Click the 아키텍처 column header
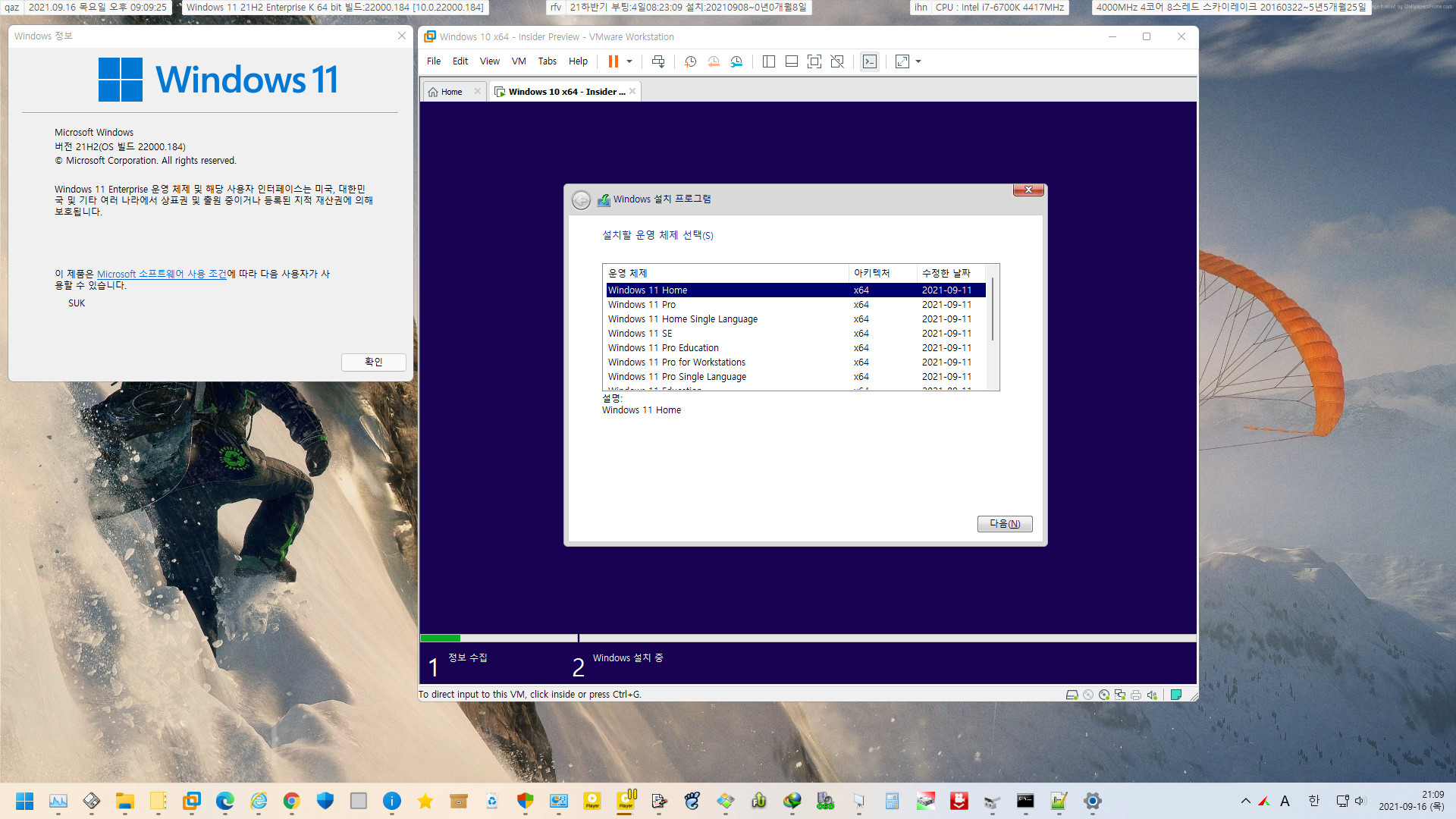Image resolution: width=1456 pixels, height=819 pixels. point(883,273)
